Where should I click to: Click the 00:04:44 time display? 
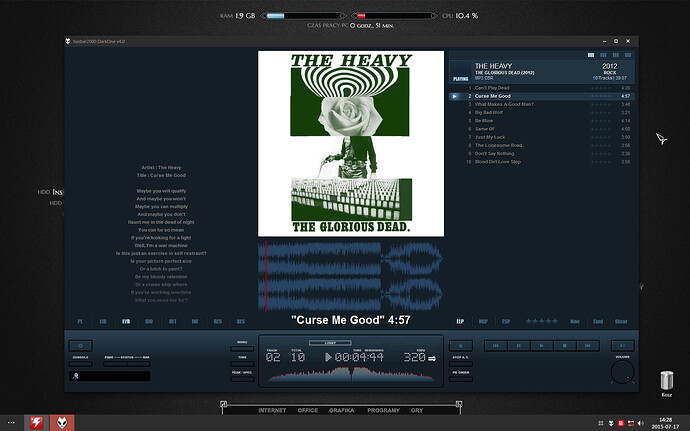[x=359, y=357]
